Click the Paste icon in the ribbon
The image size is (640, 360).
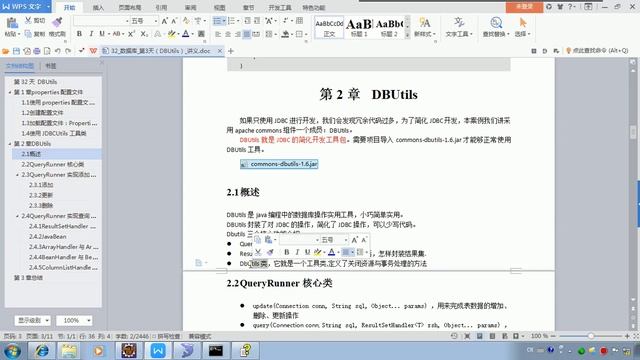(12, 23)
